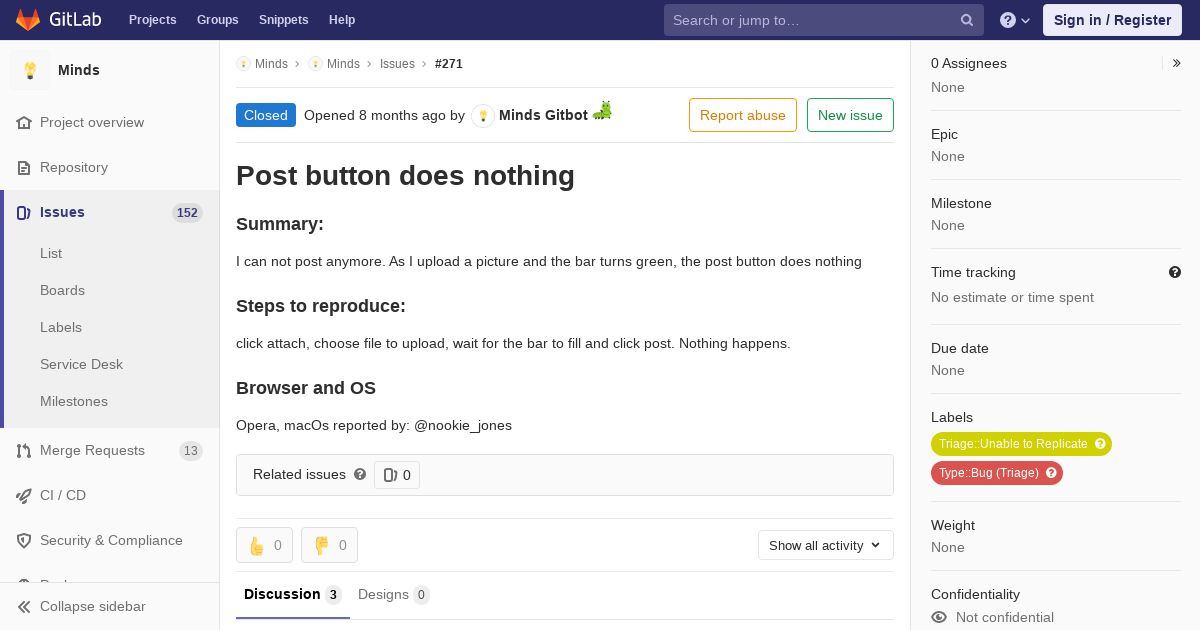The width and height of the screenshot is (1200, 630).
Task: Click the Minds project lightbulb avatar in sidebar
Action: point(30,70)
